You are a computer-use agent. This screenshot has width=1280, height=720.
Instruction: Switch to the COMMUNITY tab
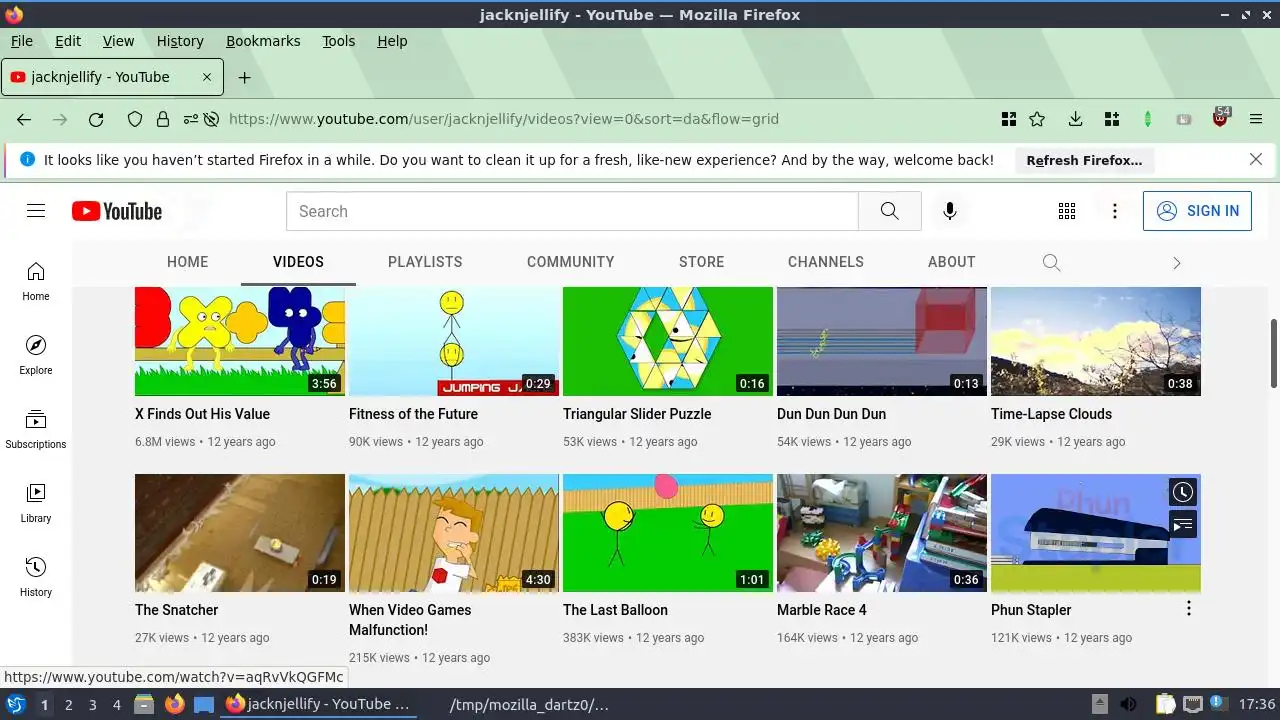tap(570, 262)
